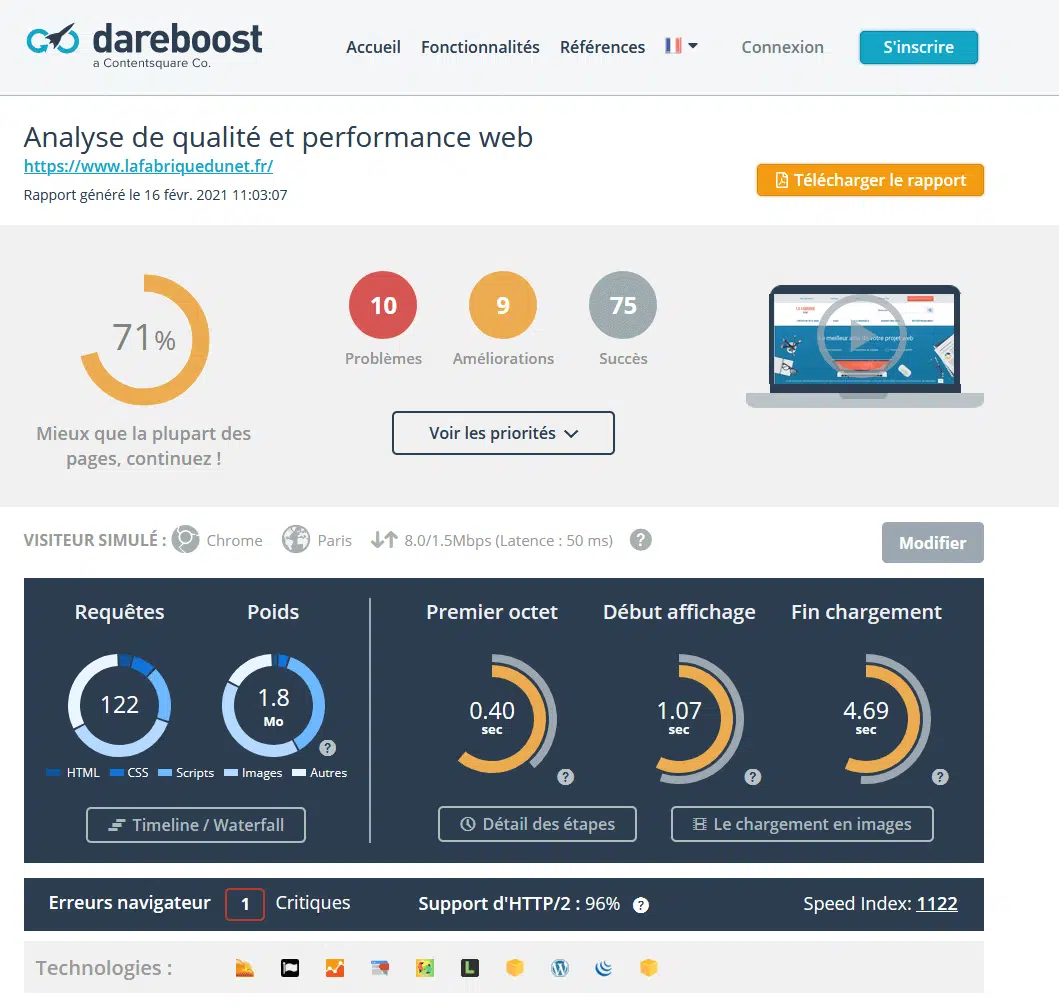Expand Voir les priorités
The height and width of the screenshot is (1006, 1059).
click(x=503, y=433)
